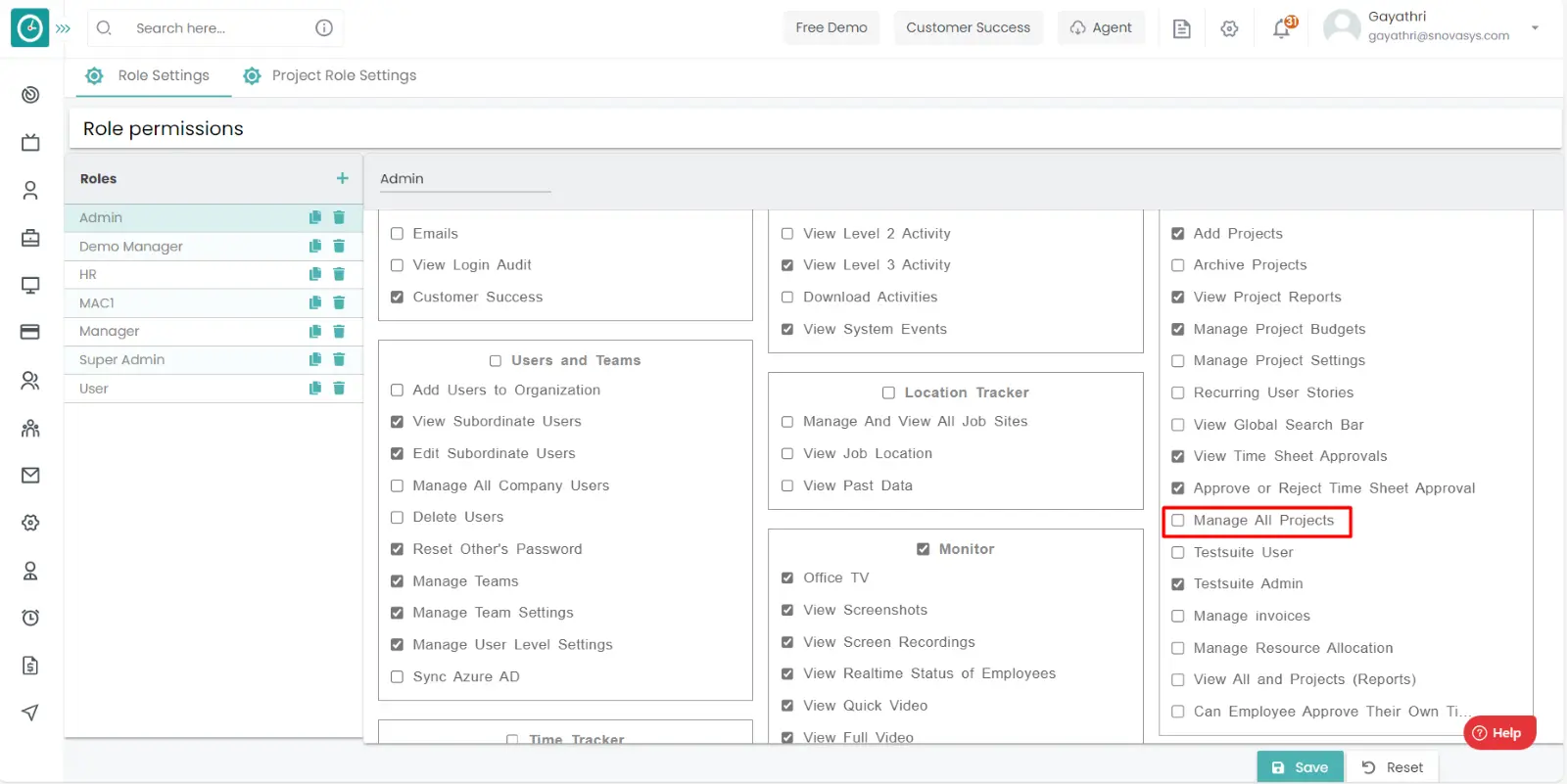The height and width of the screenshot is (784, 1567).
Task: Click the notification bell icon
Action: tap(1281, 28)
